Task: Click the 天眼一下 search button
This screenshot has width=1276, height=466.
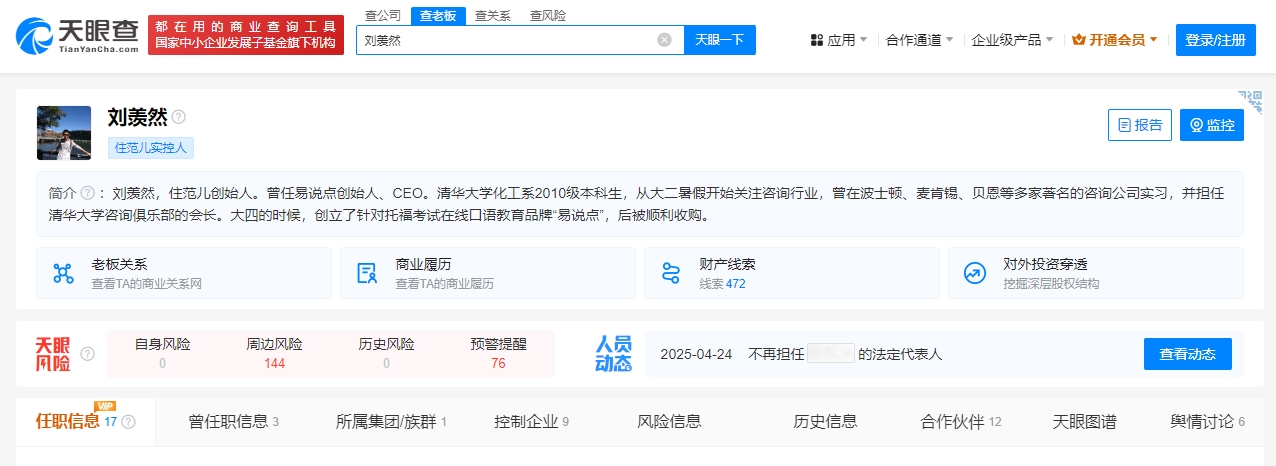Action: [x=720, y=40]
